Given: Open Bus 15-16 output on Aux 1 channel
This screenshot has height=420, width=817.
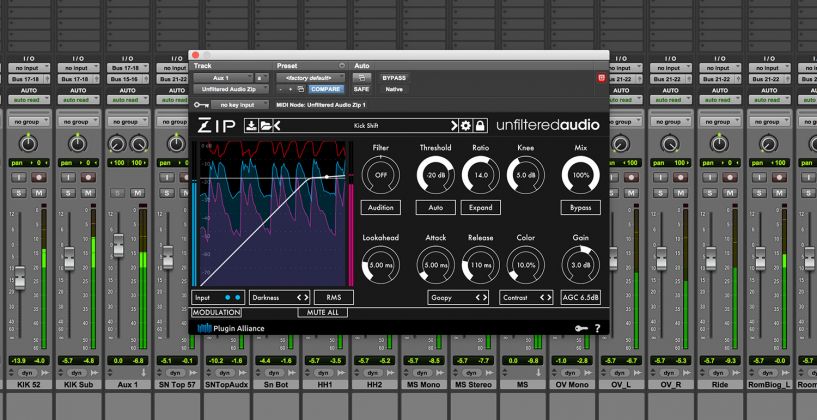Looking at the screenshot, I should [x=128, y=79].
